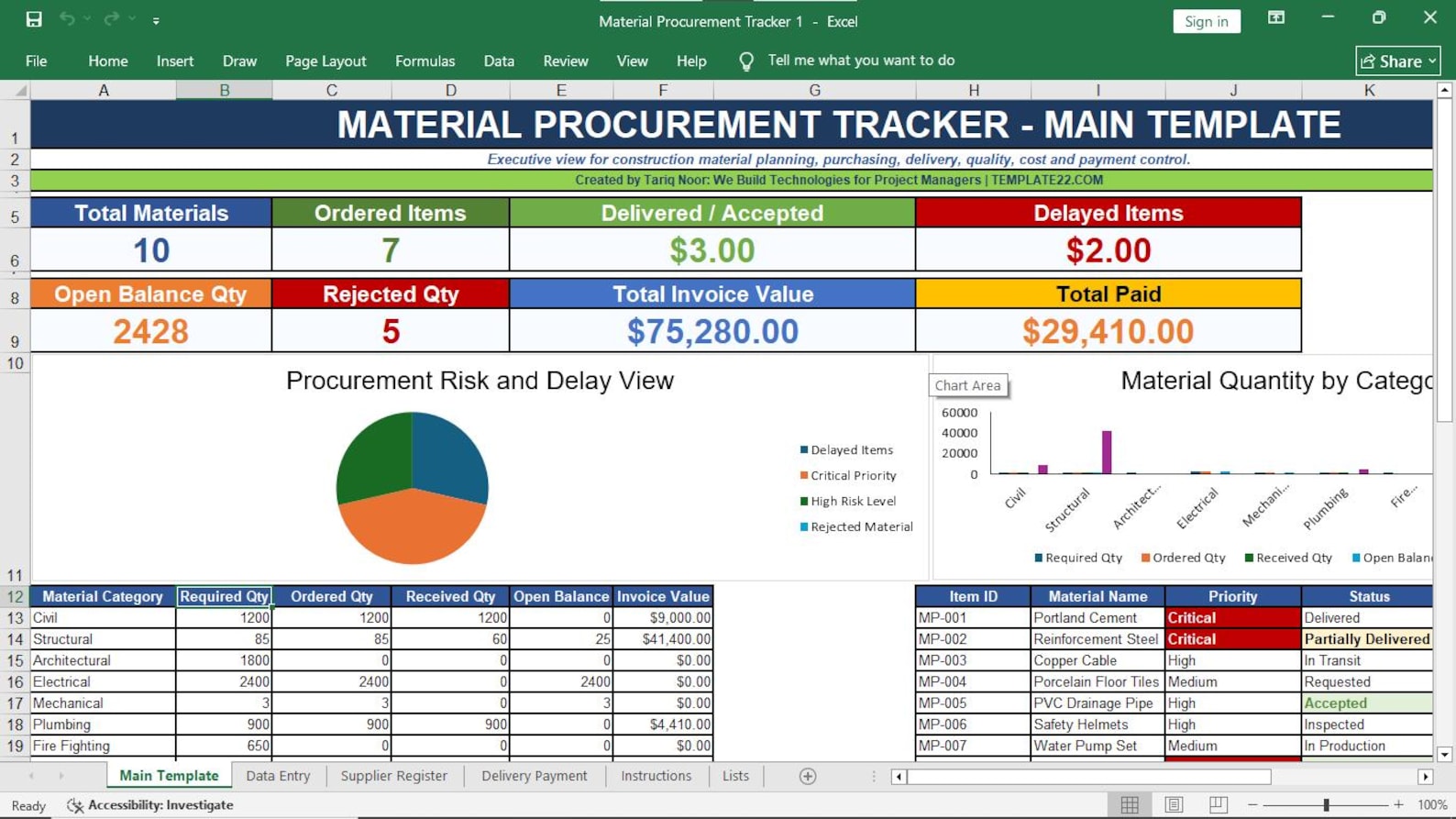Open the Redo history dropdown arrow

pos(132,19)
